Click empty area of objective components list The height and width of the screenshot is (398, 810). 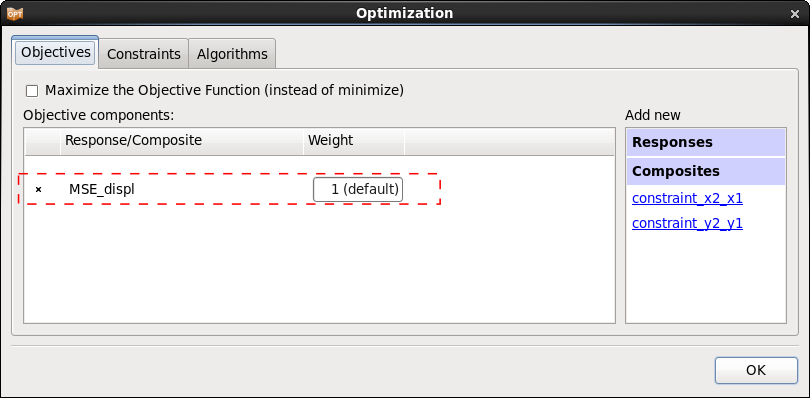click(x=319, y=264)
